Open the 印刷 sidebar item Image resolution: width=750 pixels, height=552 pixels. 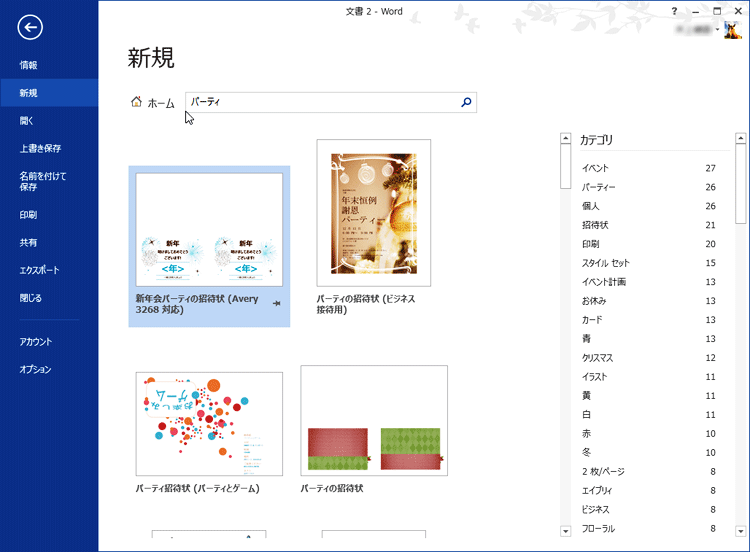point(49,215)
